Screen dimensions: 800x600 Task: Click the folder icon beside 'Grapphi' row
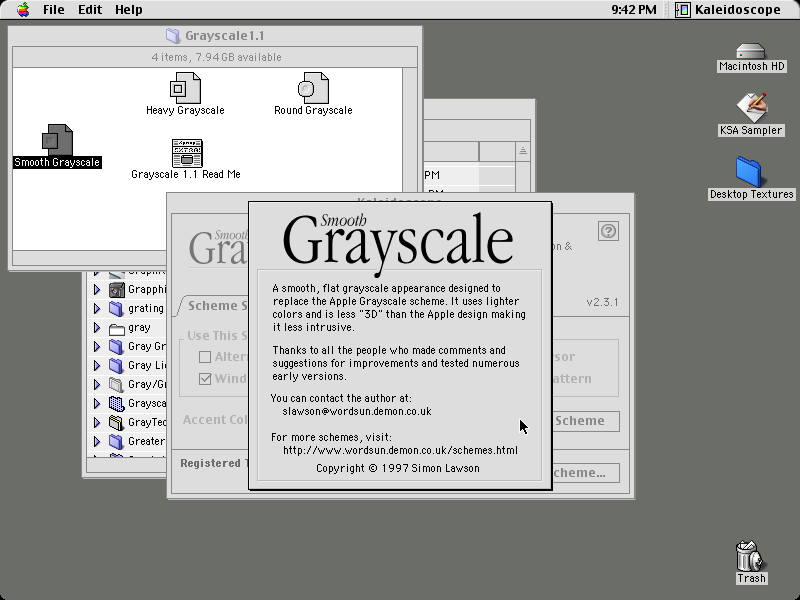117,290
